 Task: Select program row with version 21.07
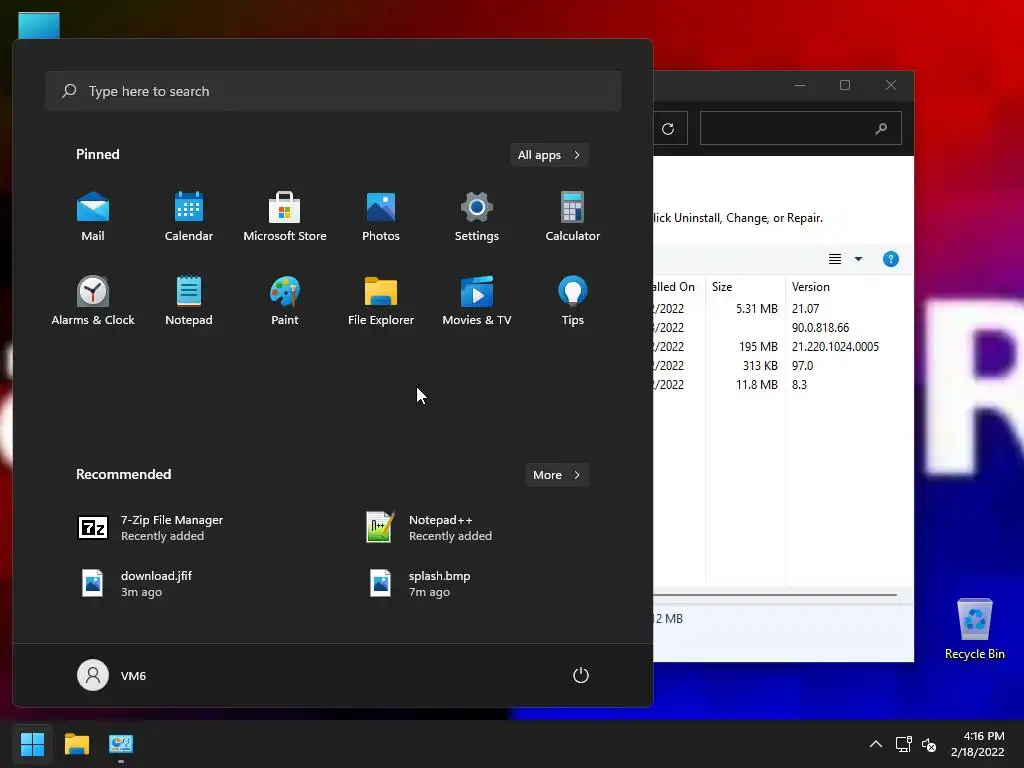pos(784,308)
